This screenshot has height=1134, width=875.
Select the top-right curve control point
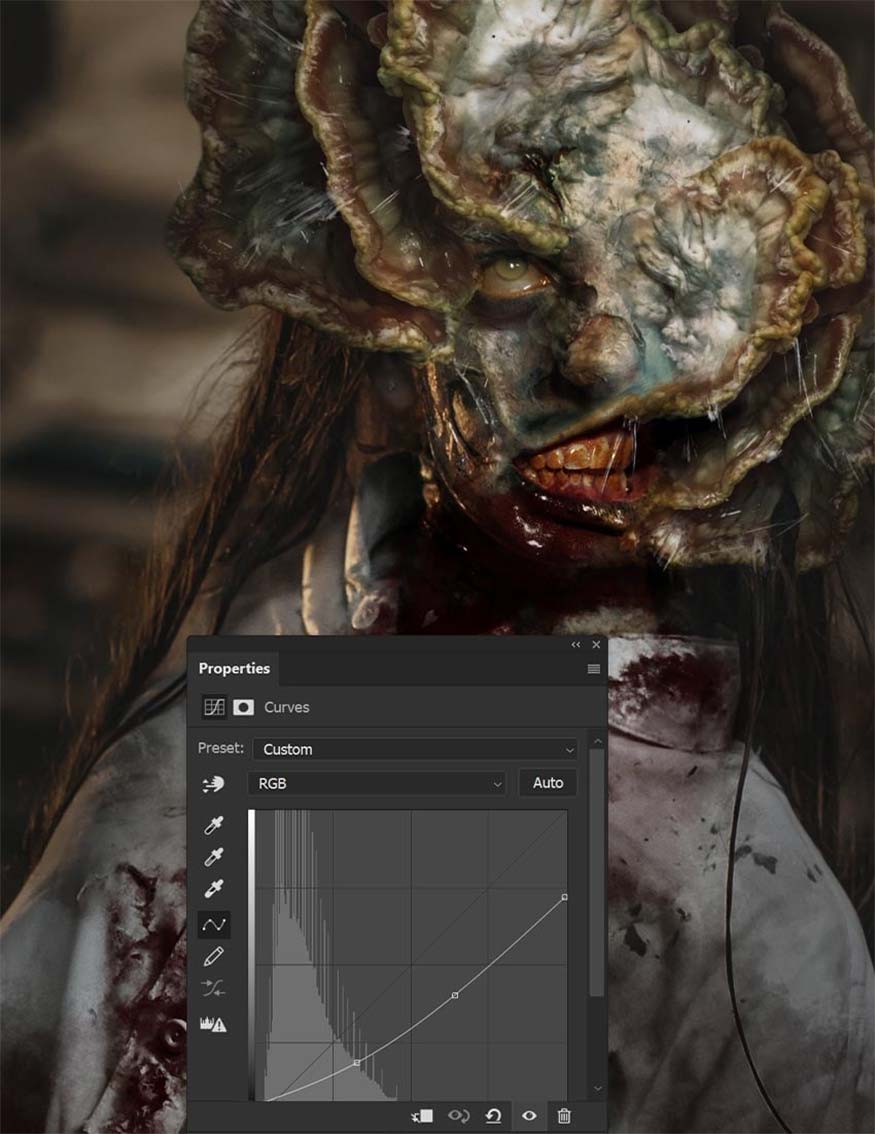[565, 897]
